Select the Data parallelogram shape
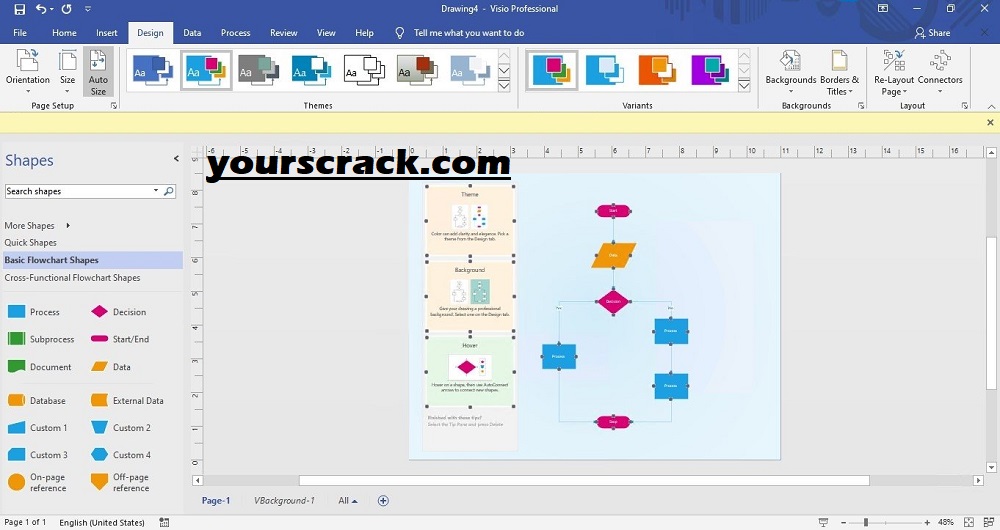The image size is (1000, 530). (x=99, y=367)
